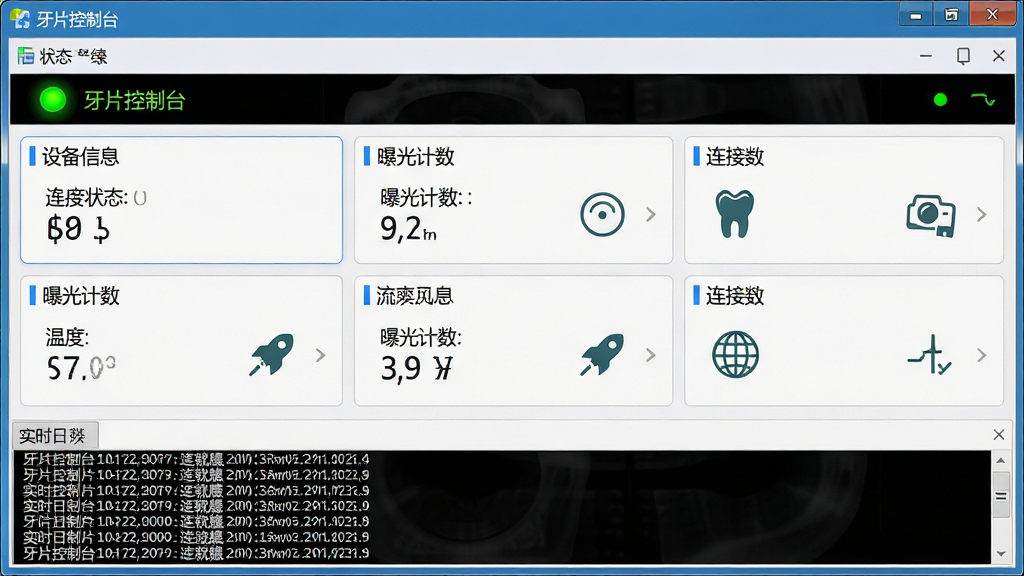Click the 9,2 exposure count value
Image resolution: width=1024 pixels, height=576 pixels.
(408, 229)
